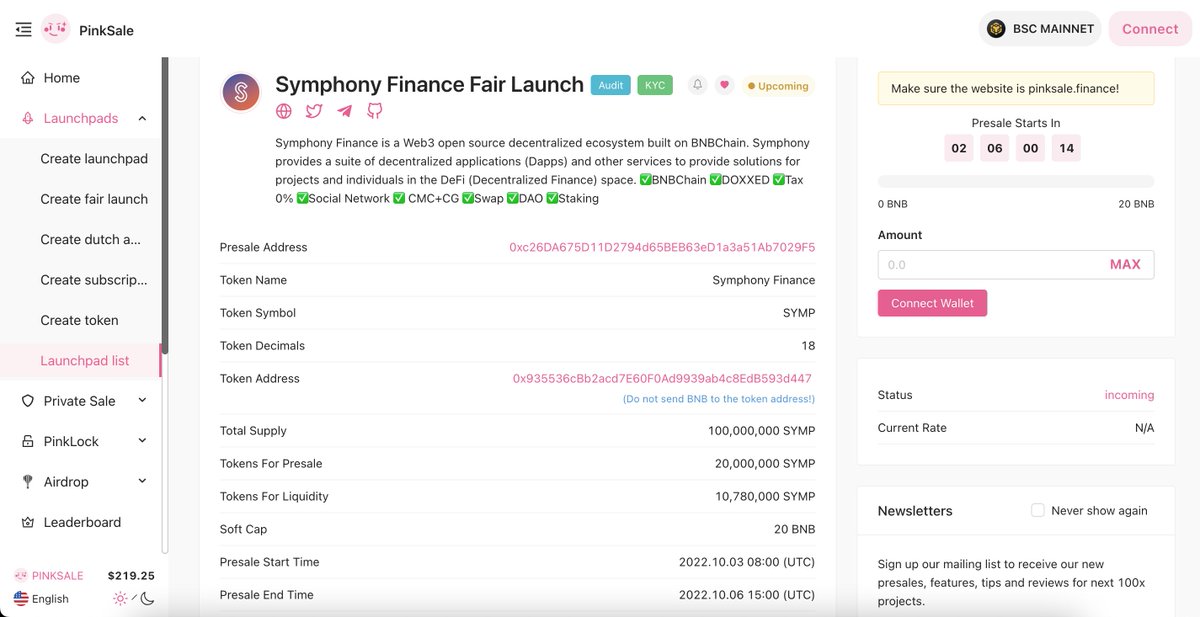
Task: Click the Newsletters heading
Action: [x=915, y=511]
